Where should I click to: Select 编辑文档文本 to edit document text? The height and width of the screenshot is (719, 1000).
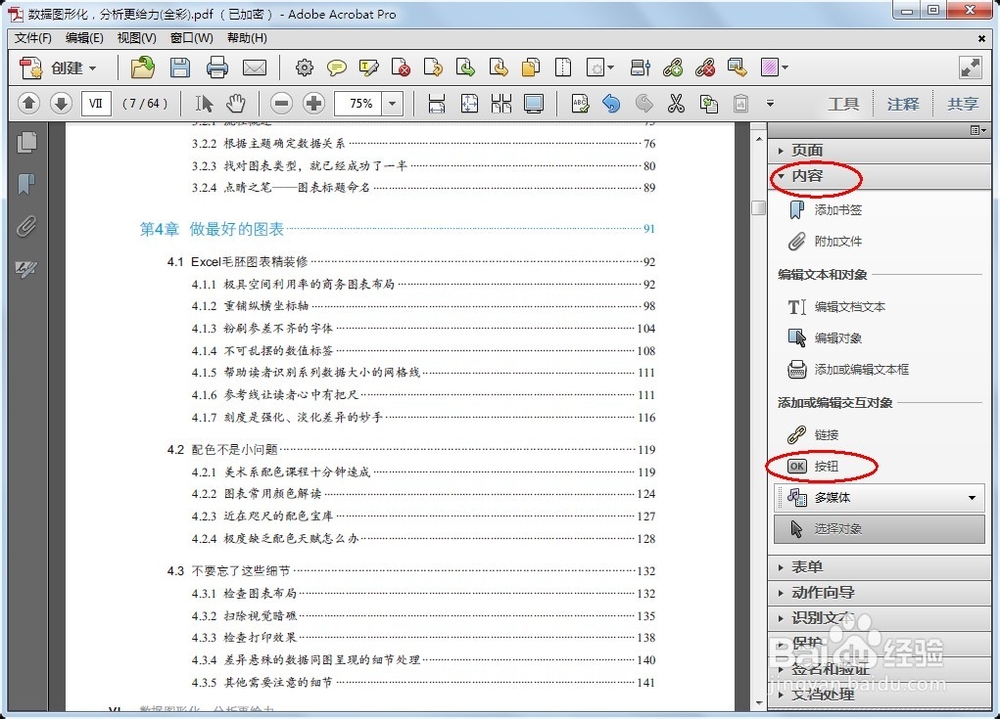pos(847,306)
